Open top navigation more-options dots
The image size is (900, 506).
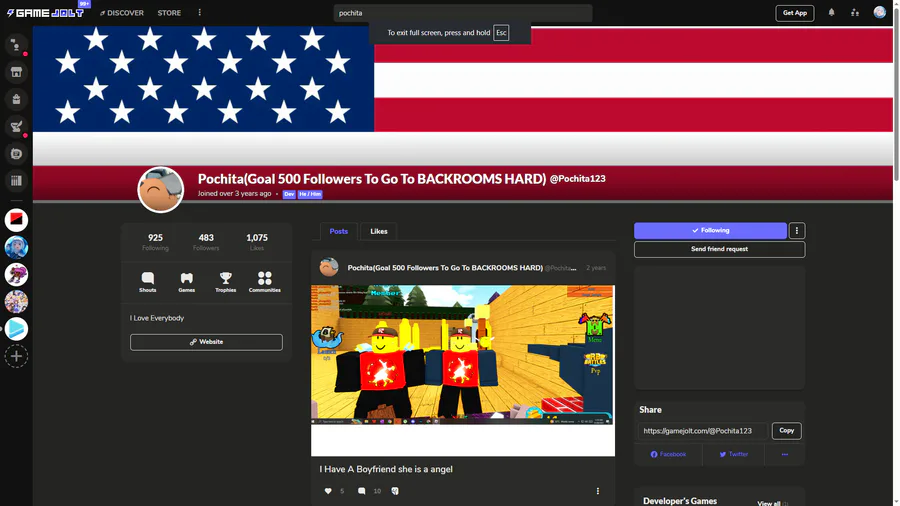pyautogui.click(x=200, y=13)
